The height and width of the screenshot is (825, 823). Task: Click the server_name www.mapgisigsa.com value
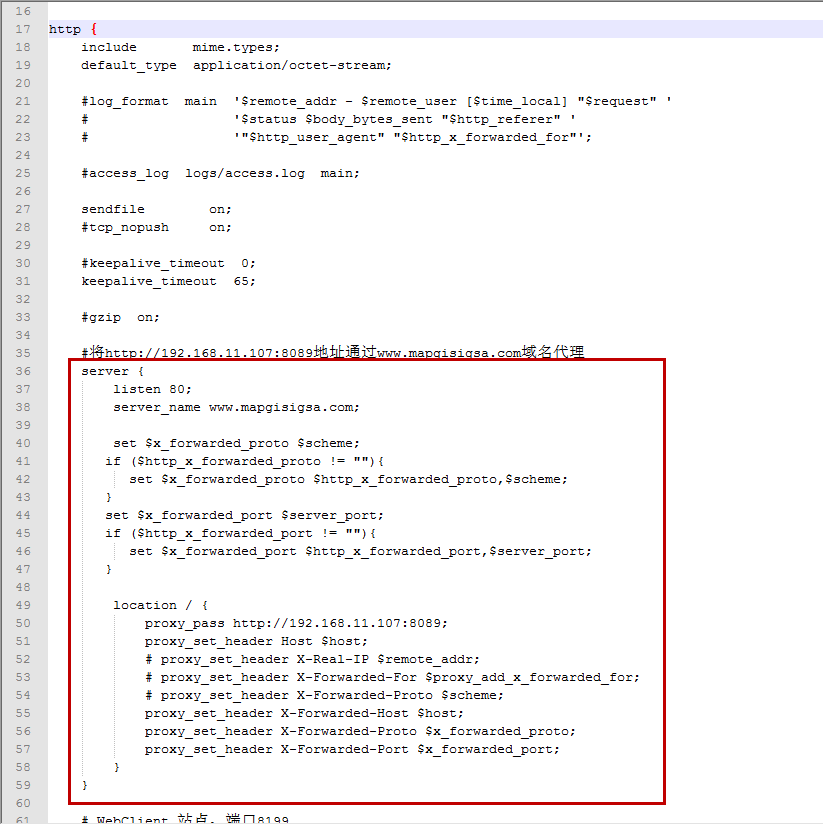point(284,407)
